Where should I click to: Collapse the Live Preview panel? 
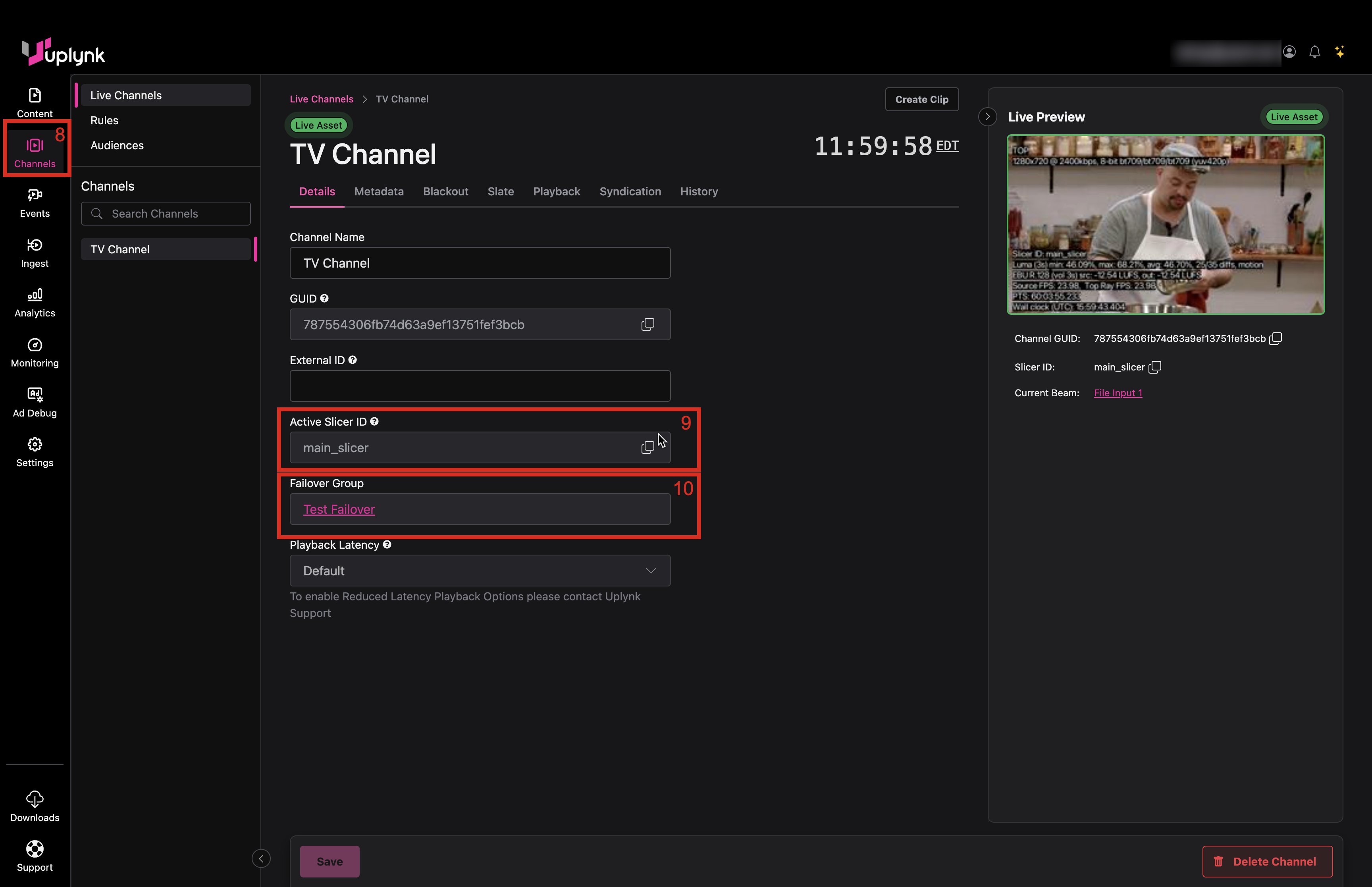[987, 117]
